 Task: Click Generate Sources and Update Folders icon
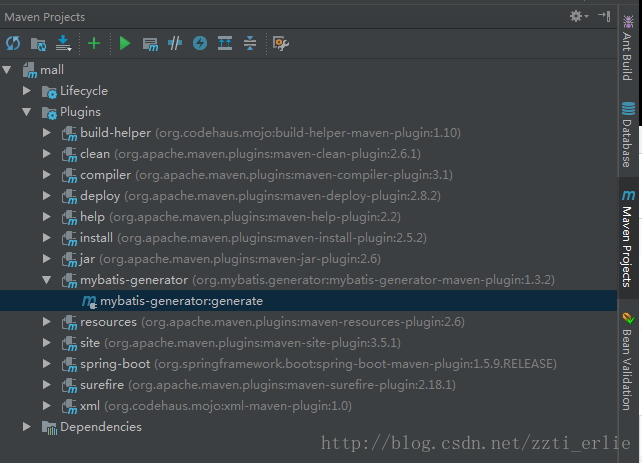[x=38, y=43]
